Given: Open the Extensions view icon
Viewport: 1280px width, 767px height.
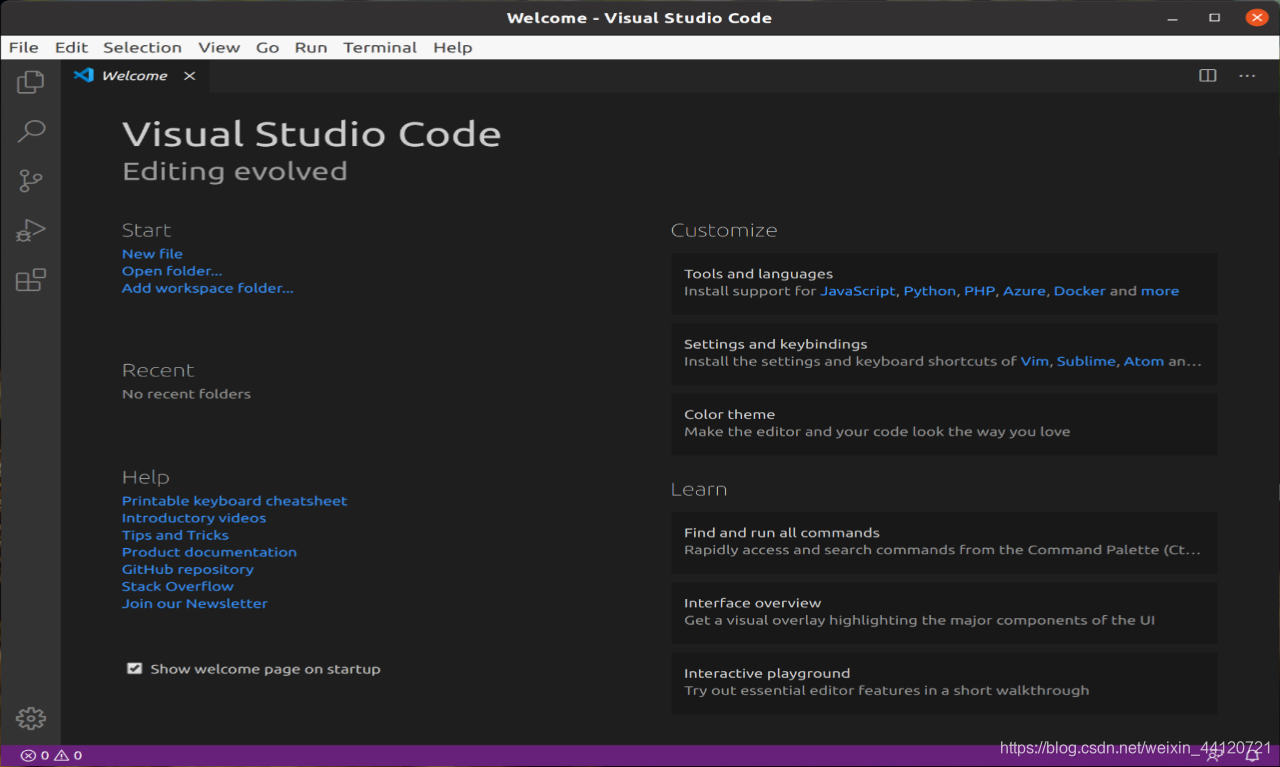Looking at the screenshot, I should (x=30, y=280).
